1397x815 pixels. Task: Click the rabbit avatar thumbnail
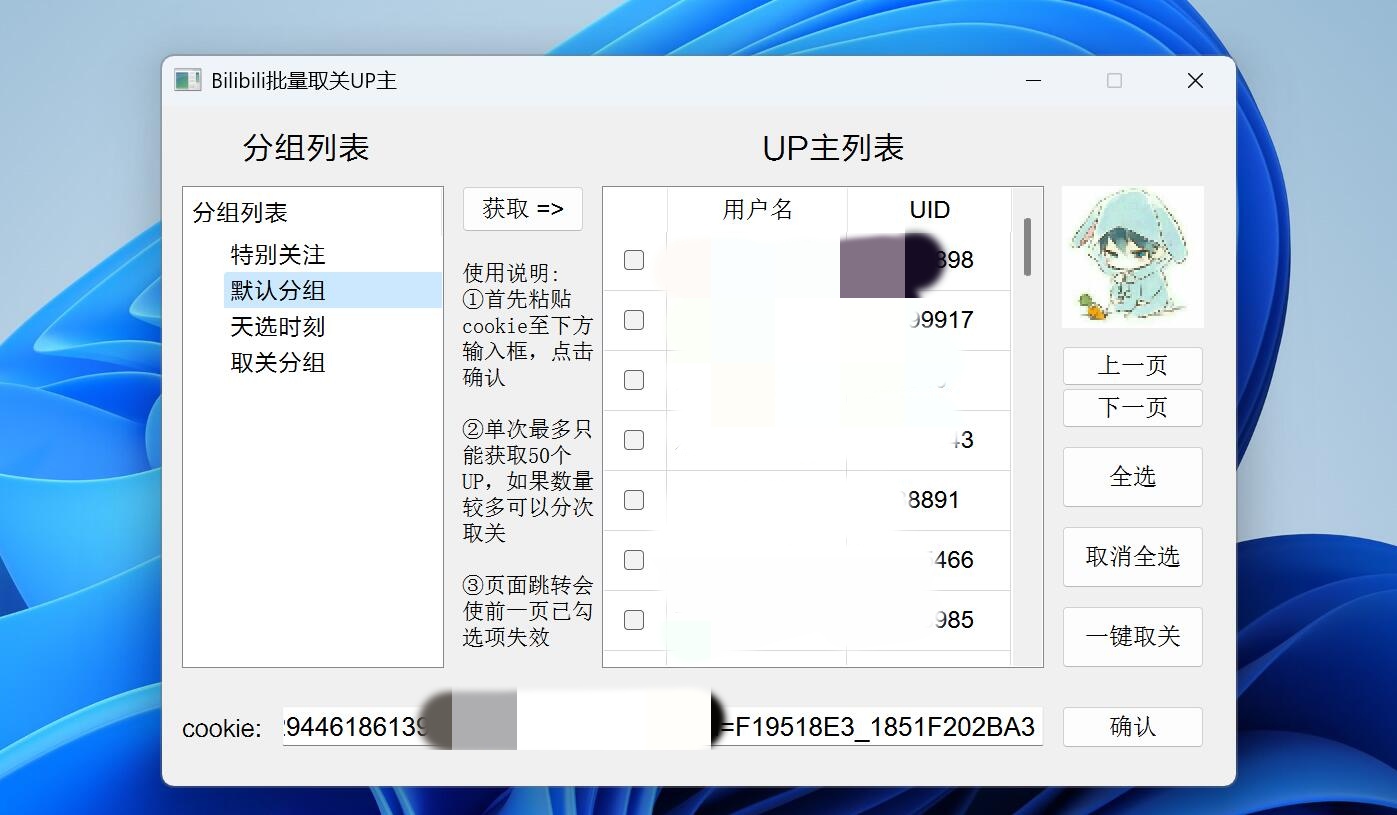tap(1132, 256)
